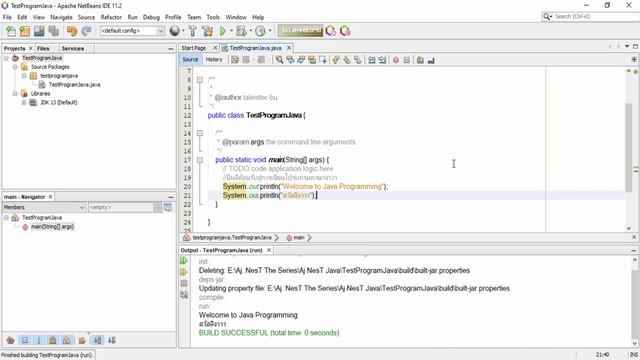Click the Undo arrow icon
Image resolution: width=640 pixels, height=360 pixels.
coord(72,31)
